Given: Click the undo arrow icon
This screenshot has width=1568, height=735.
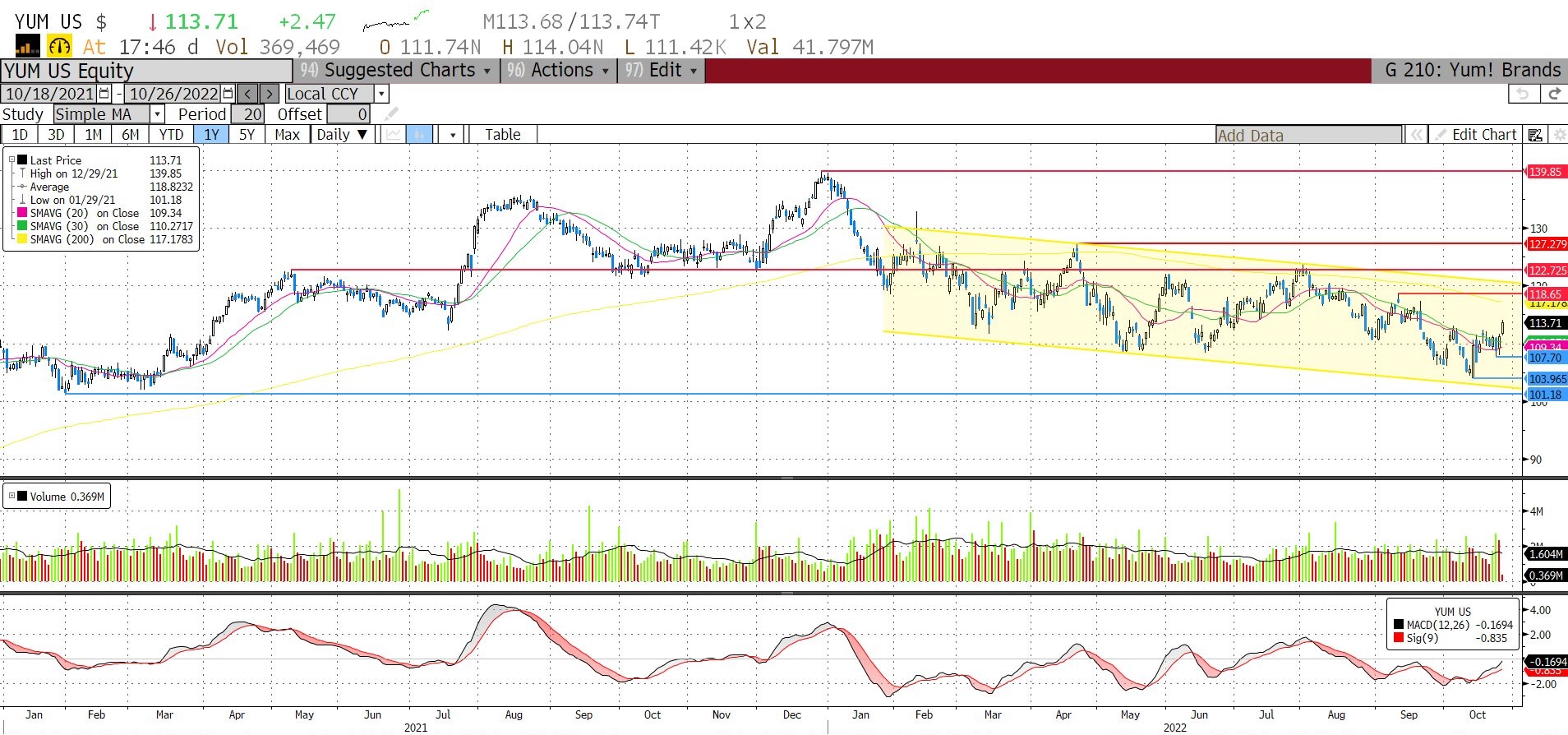Looking at the screenshot, I should [1523, 94].
